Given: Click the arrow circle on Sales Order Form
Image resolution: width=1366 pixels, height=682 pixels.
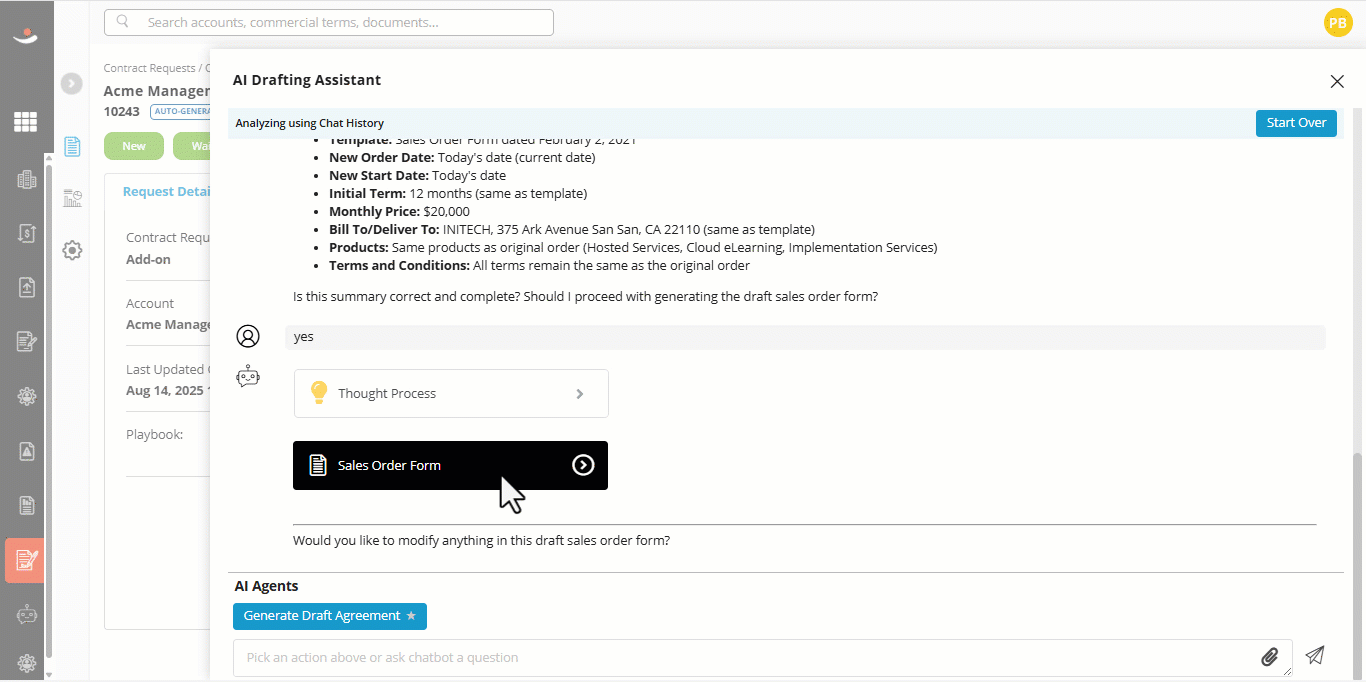Looking at the screenshot, I should point(583,465).
